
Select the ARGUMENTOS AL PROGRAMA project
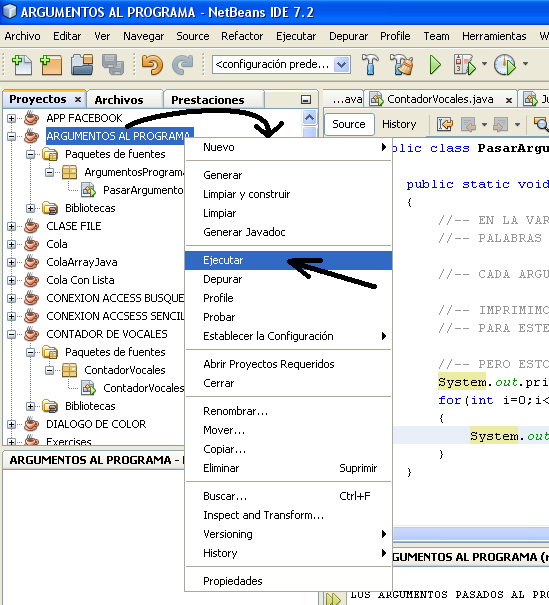pyautogui.click(x=118, y=136)
